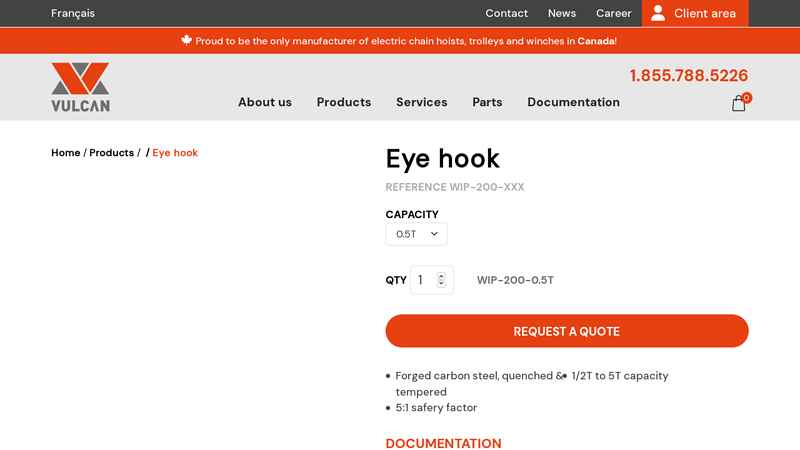
Task: Call phone number 1.855.788.5226
Action: point(689,76)
